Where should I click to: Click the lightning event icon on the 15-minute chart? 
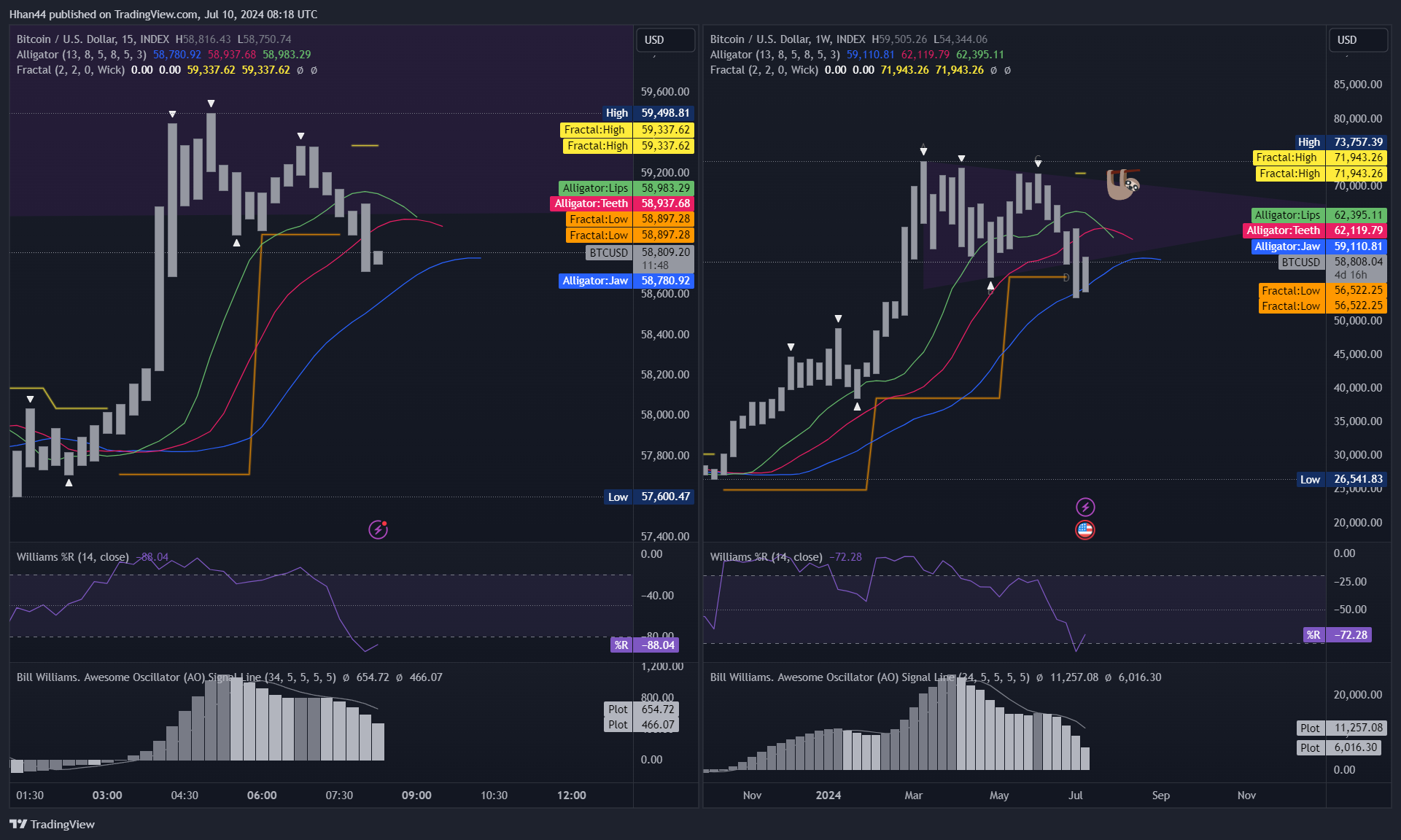[x=378, y=529]
